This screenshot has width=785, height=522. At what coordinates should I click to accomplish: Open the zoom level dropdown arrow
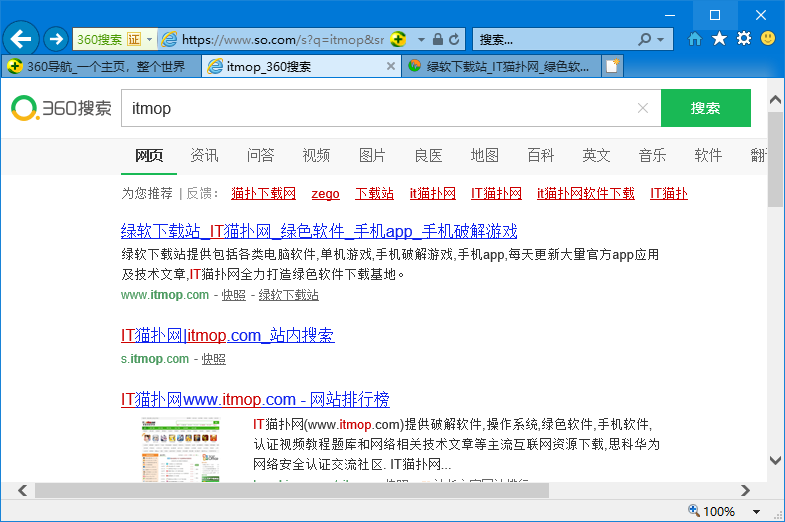click(756, 511)
